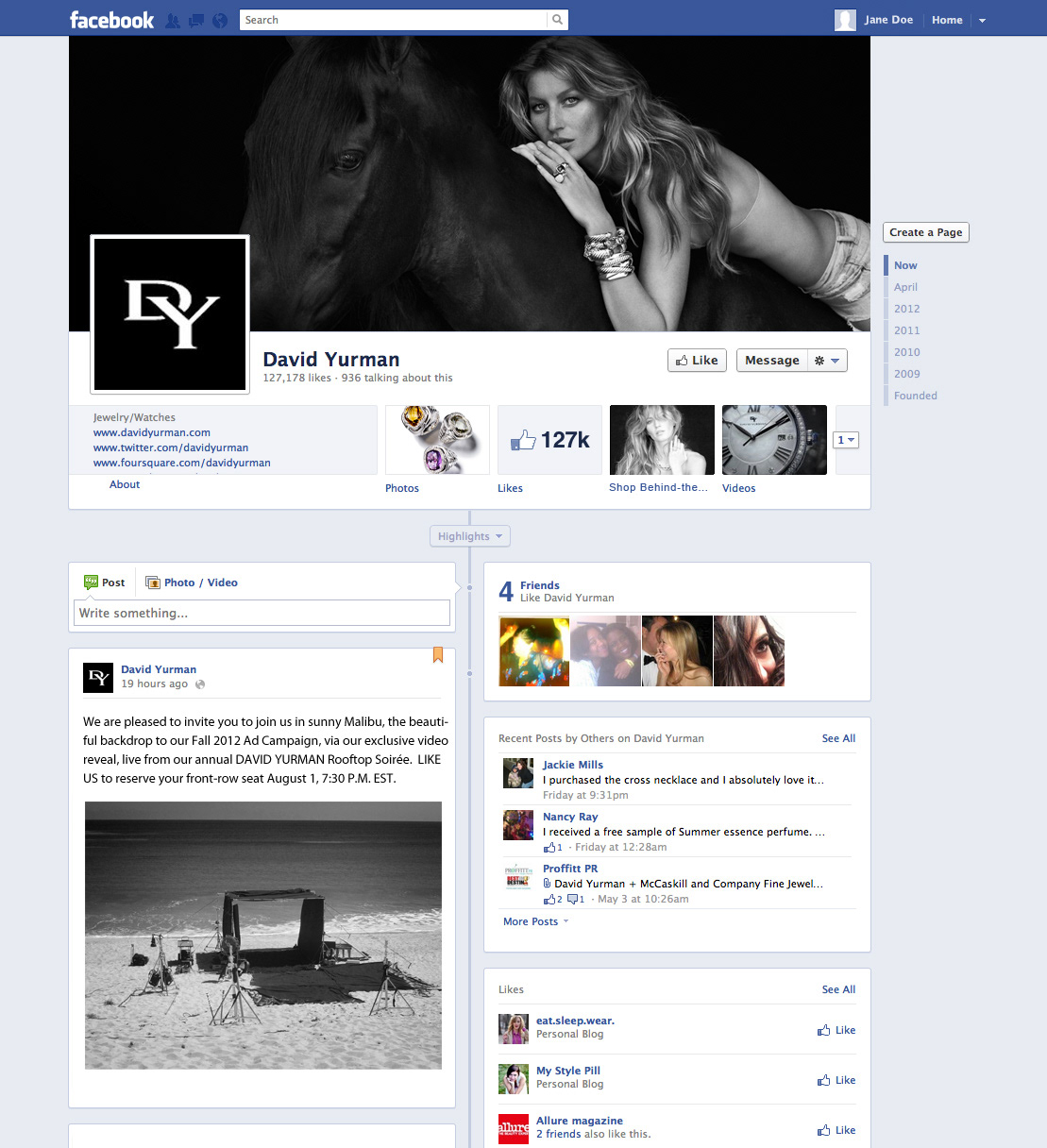Open the 127k Likes tile
Screen dimensions: 1047x1148
(x=549, y=440)
